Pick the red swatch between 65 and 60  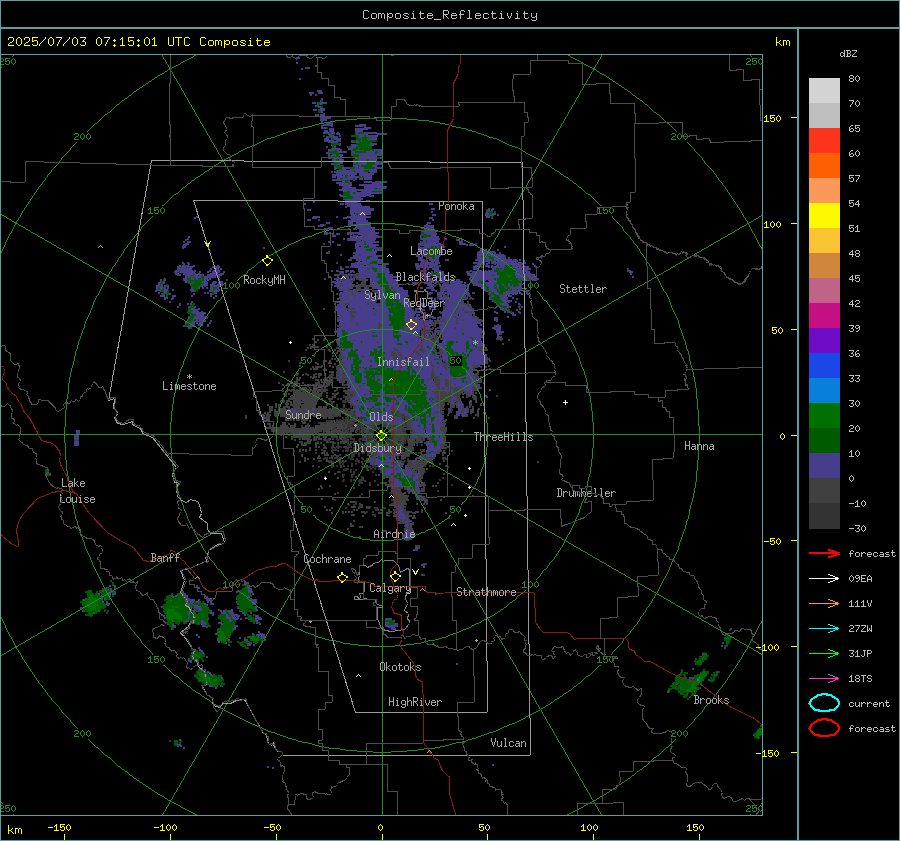pos(824,141)
